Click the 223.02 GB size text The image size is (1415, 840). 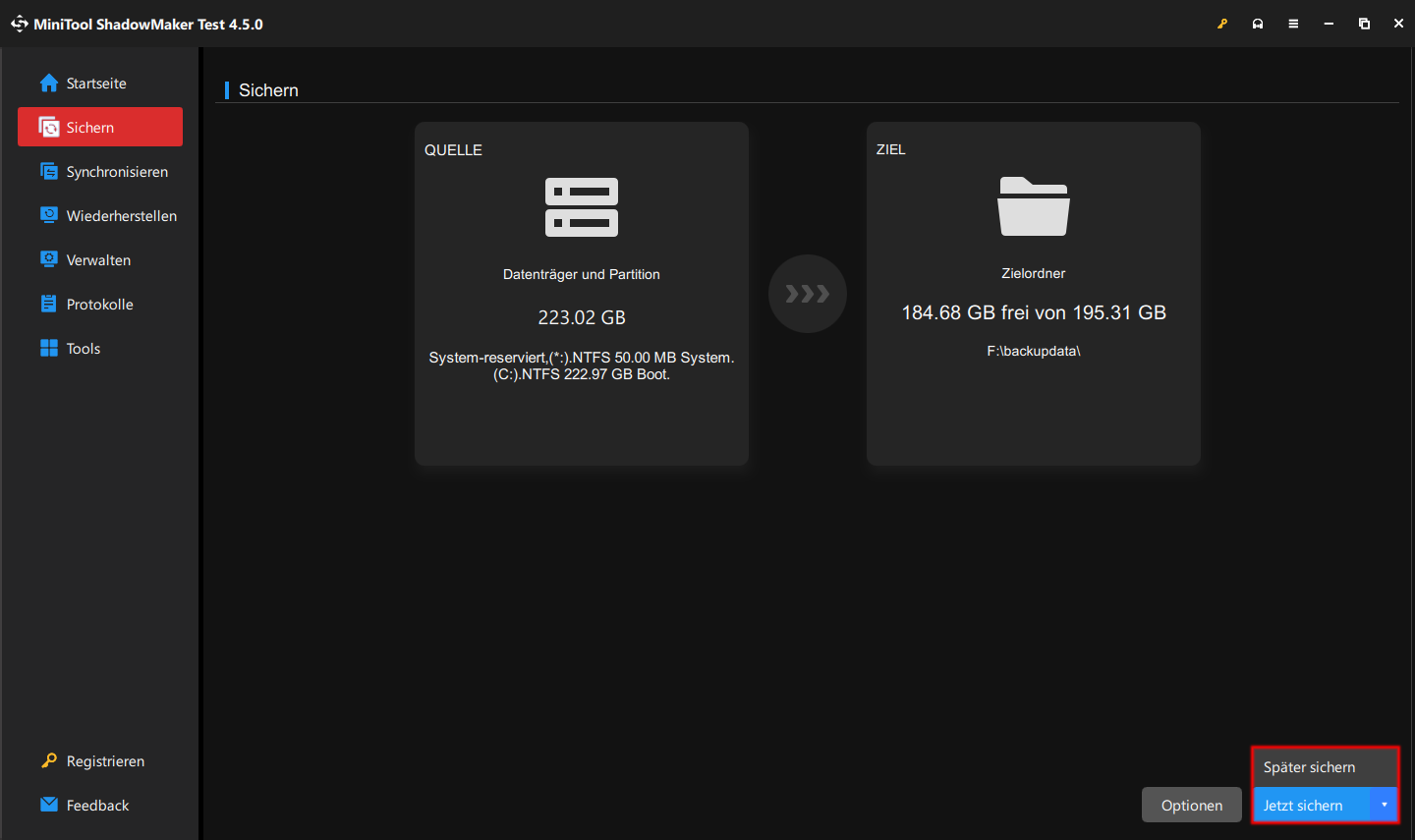click(x=582, y=317)
